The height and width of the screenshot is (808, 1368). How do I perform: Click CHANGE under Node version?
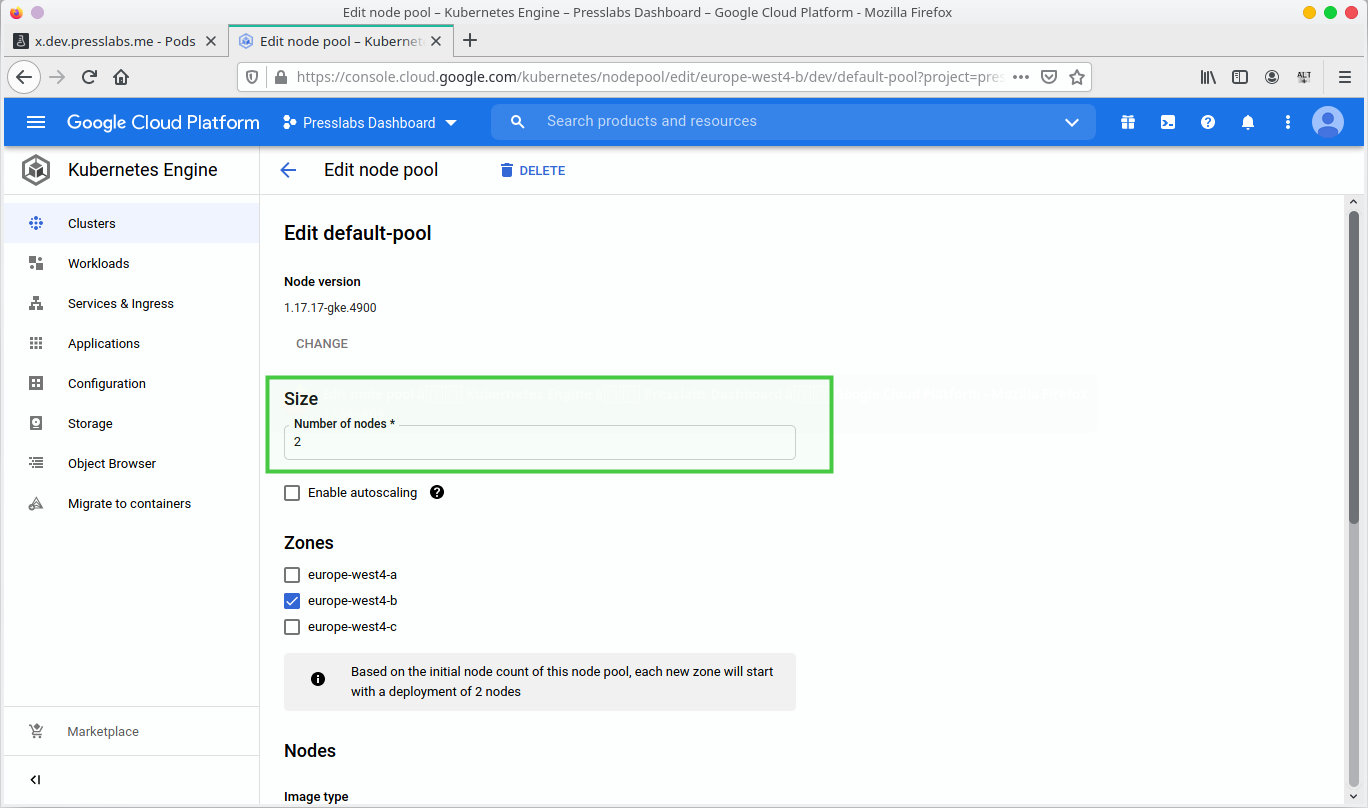tap(322, 343)
